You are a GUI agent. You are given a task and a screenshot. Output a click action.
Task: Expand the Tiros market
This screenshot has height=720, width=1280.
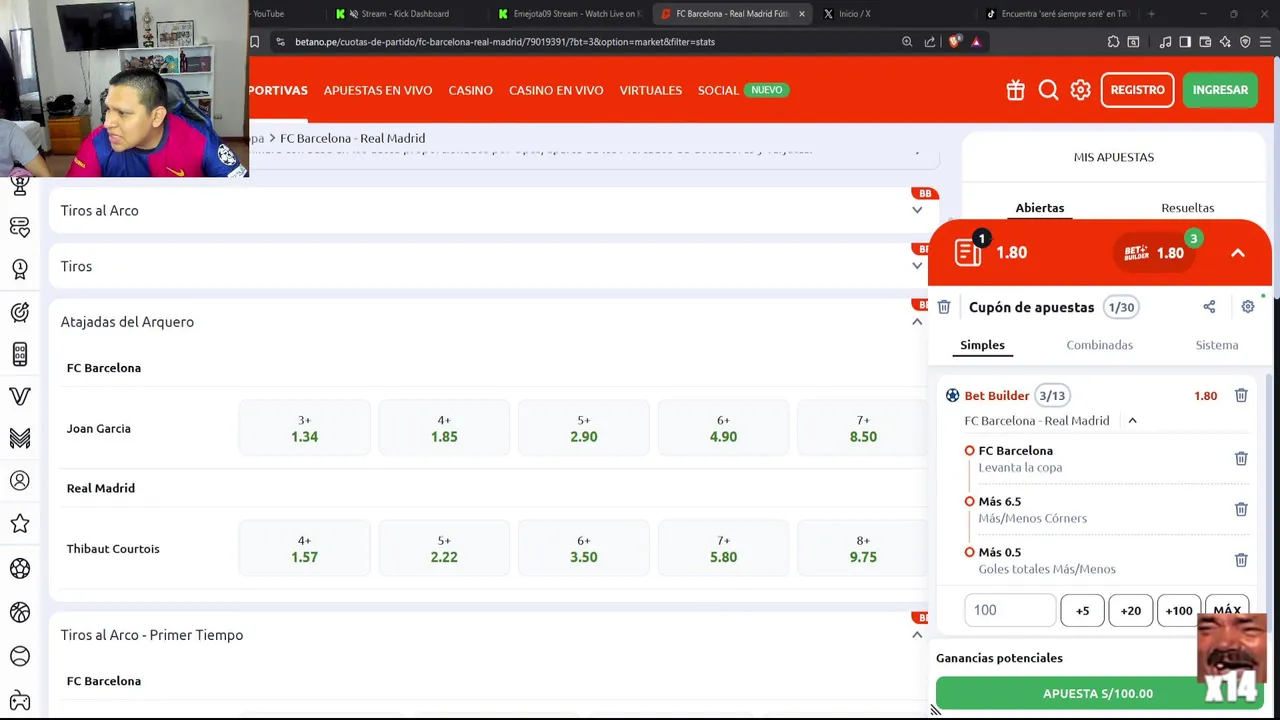[917, 266]
